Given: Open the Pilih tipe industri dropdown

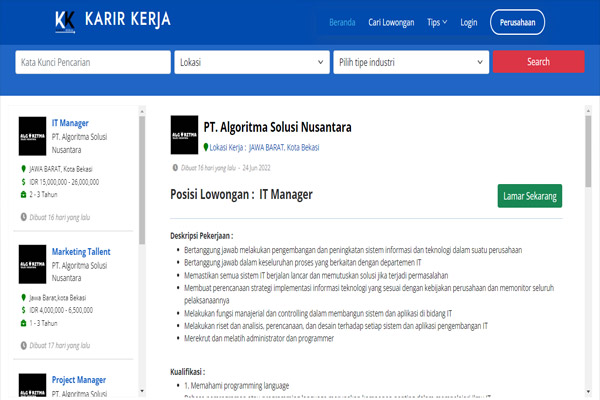Looking at the screenshot, I should [408, 62].
